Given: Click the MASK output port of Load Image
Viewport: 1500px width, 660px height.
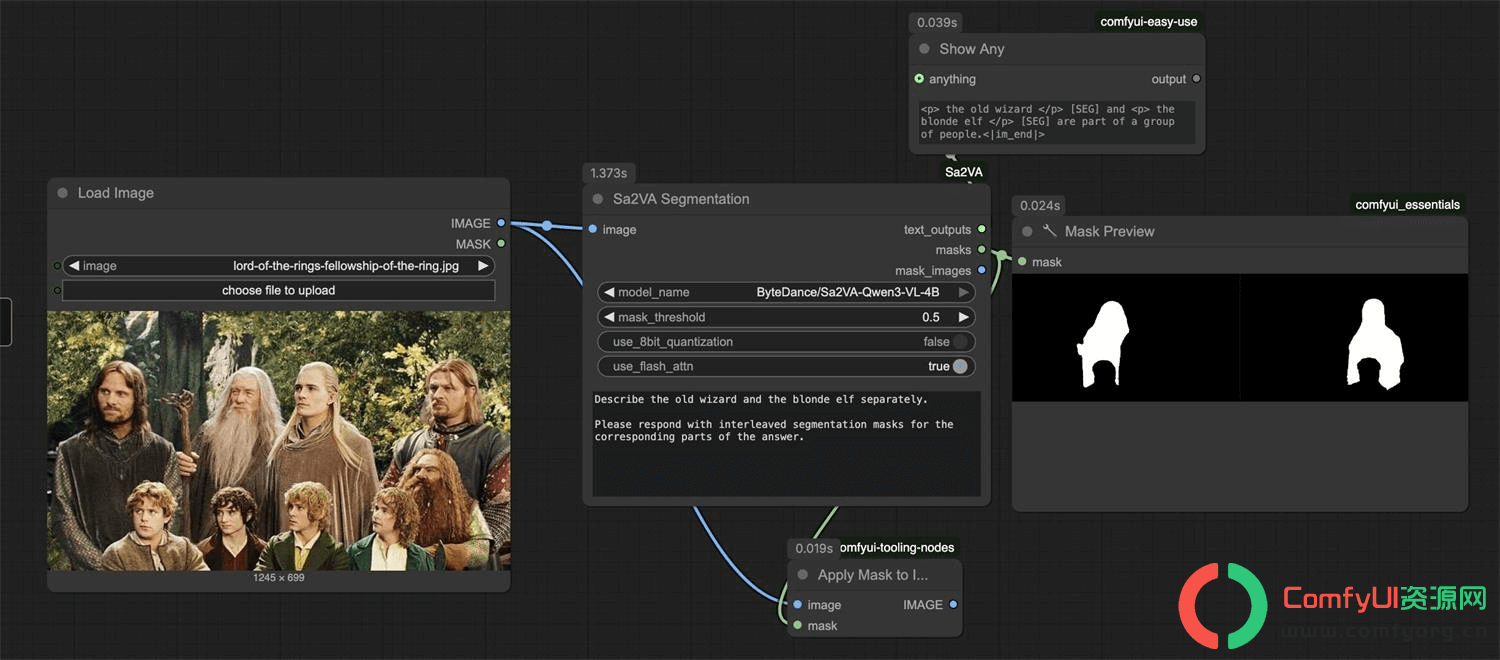Looking at the screenshot, I should pyautogui.click(x=501, y=243).
